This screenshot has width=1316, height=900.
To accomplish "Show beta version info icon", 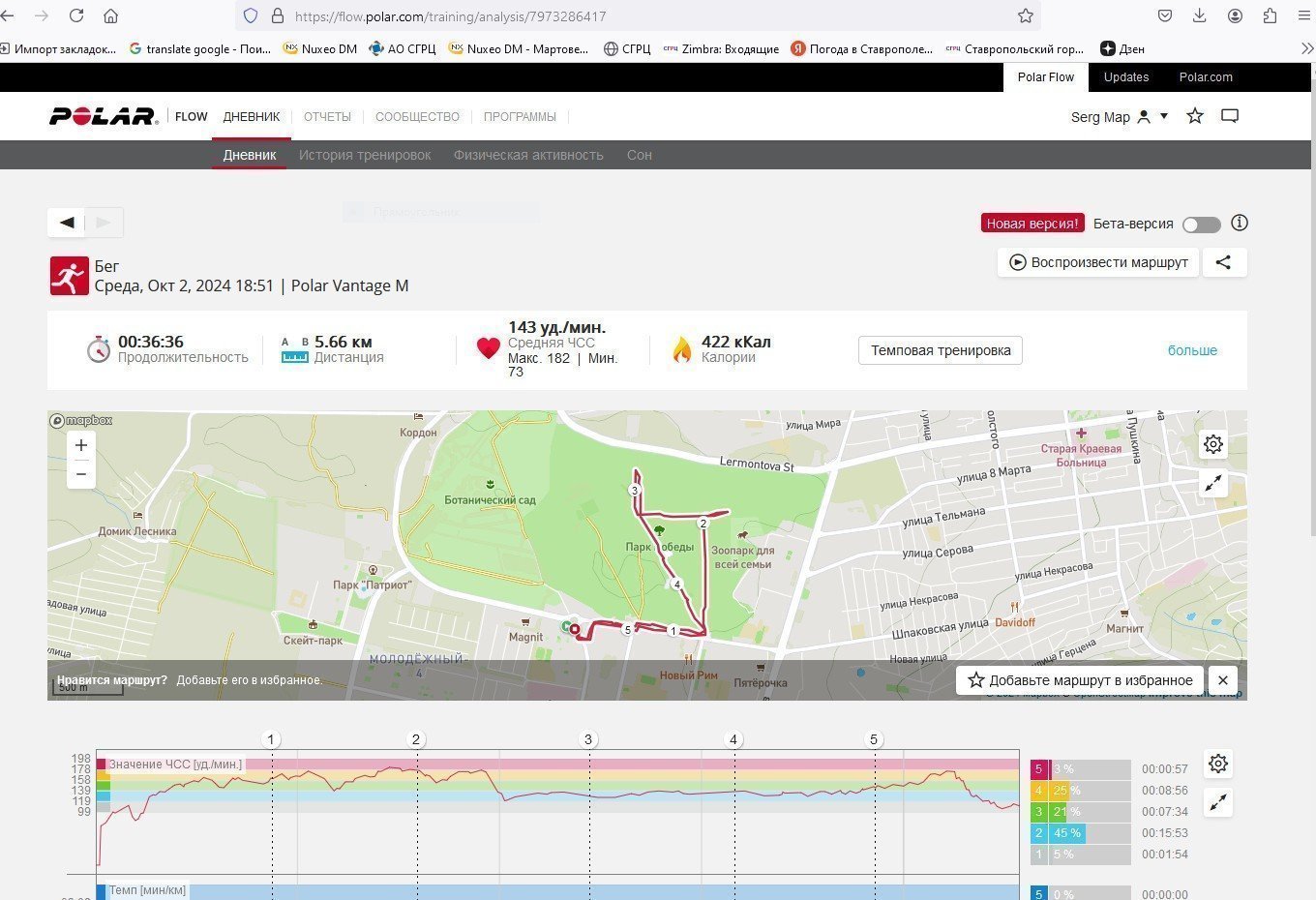I will tap(1240, 223).
